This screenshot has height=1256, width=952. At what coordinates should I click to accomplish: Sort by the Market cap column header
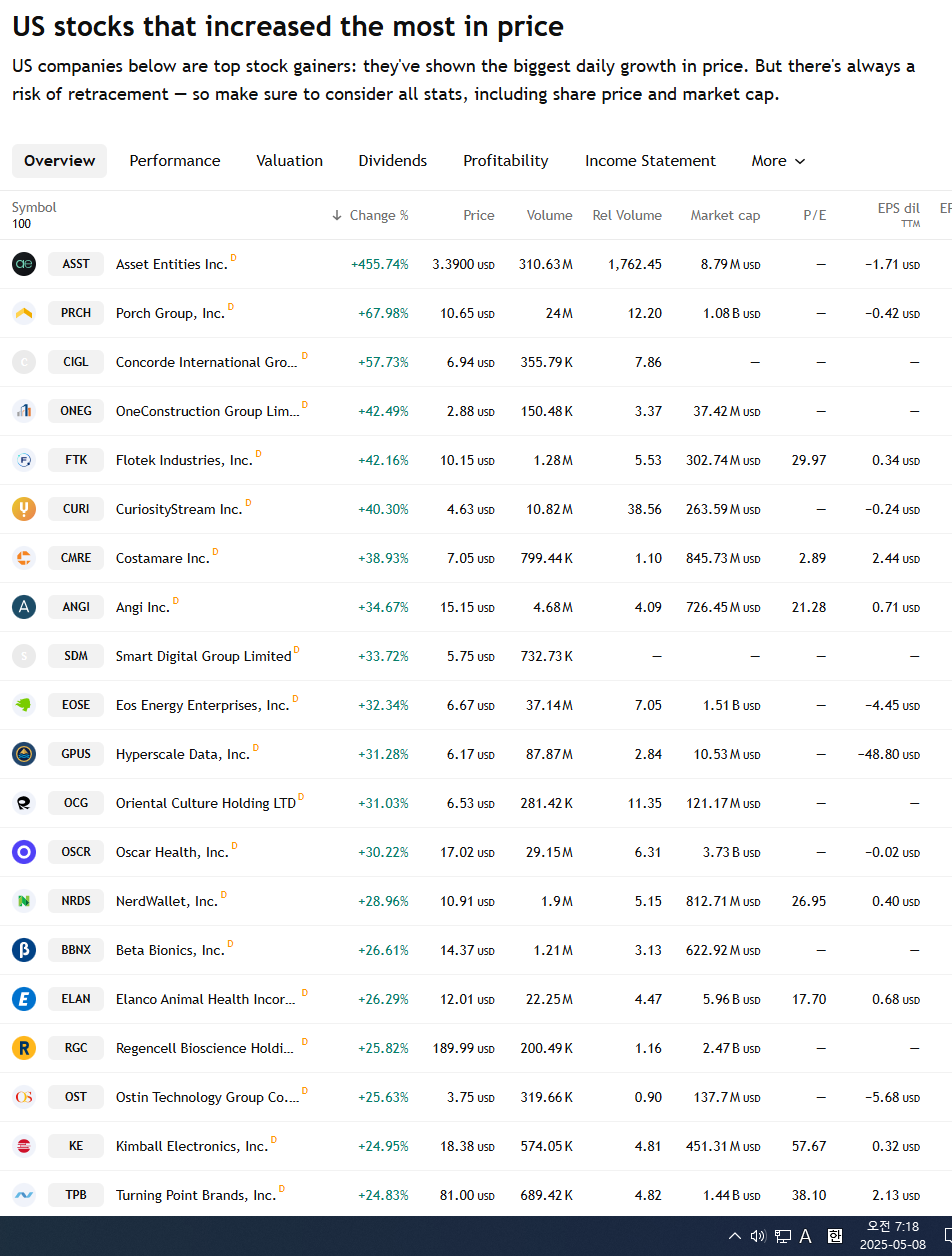[725, 215]
